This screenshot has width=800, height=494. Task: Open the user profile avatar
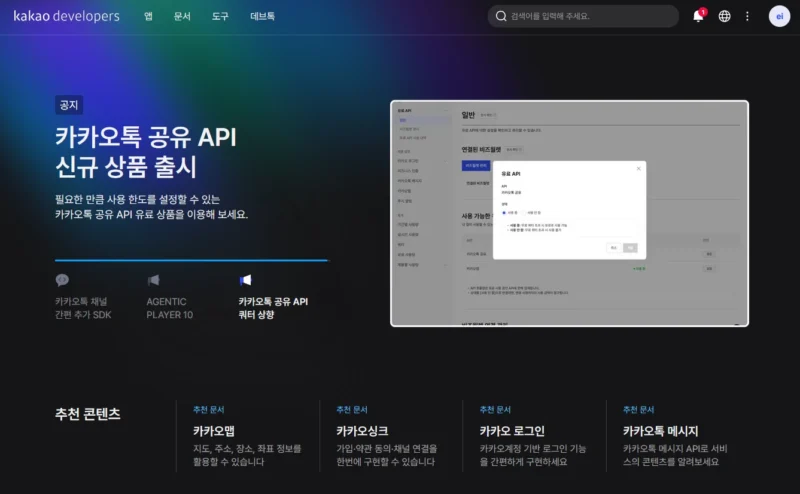pyautogui.click(x=779, y=16)
